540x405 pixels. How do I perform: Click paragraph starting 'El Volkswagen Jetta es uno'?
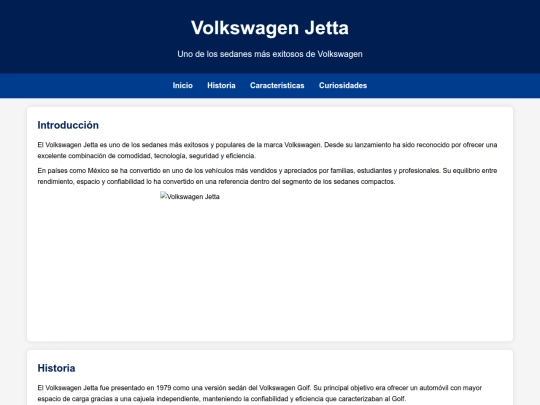[267, 150]
